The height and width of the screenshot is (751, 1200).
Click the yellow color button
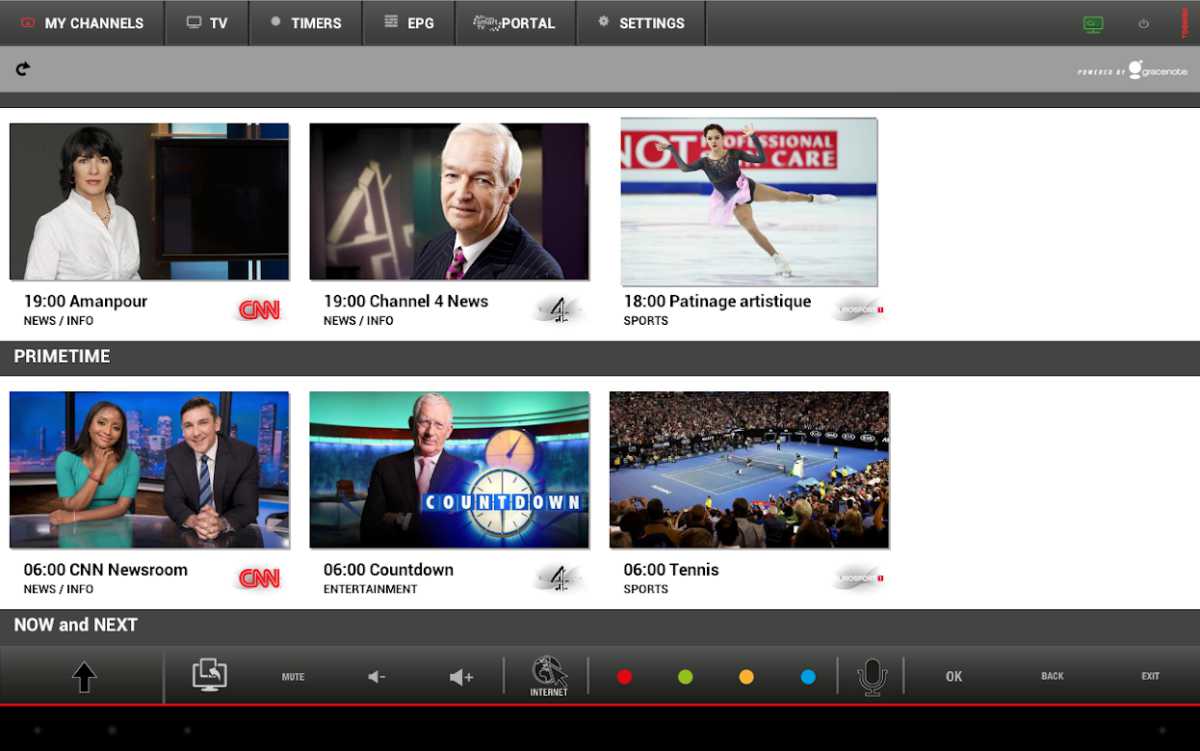click(x=746, y=677)
